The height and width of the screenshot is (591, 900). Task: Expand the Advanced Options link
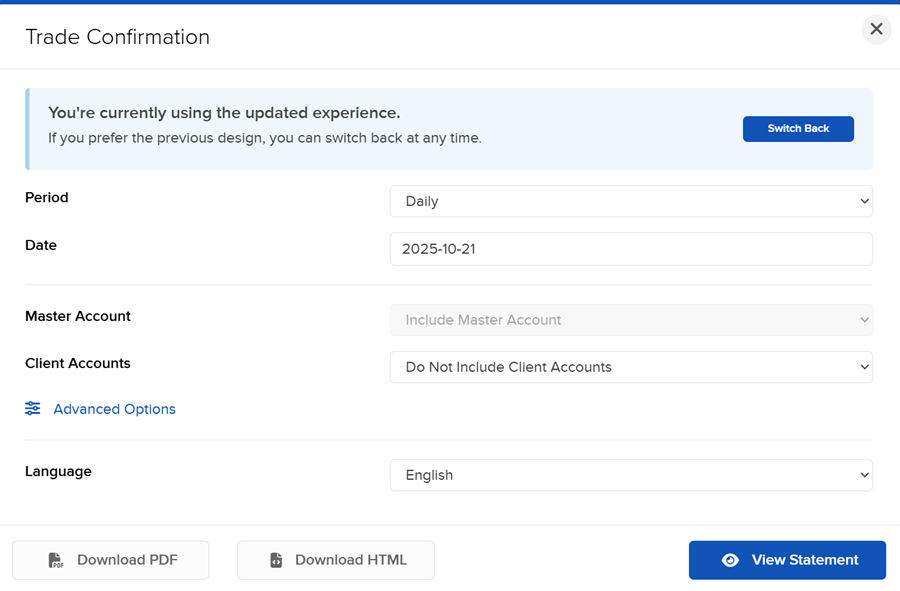[x=114, y=409]
